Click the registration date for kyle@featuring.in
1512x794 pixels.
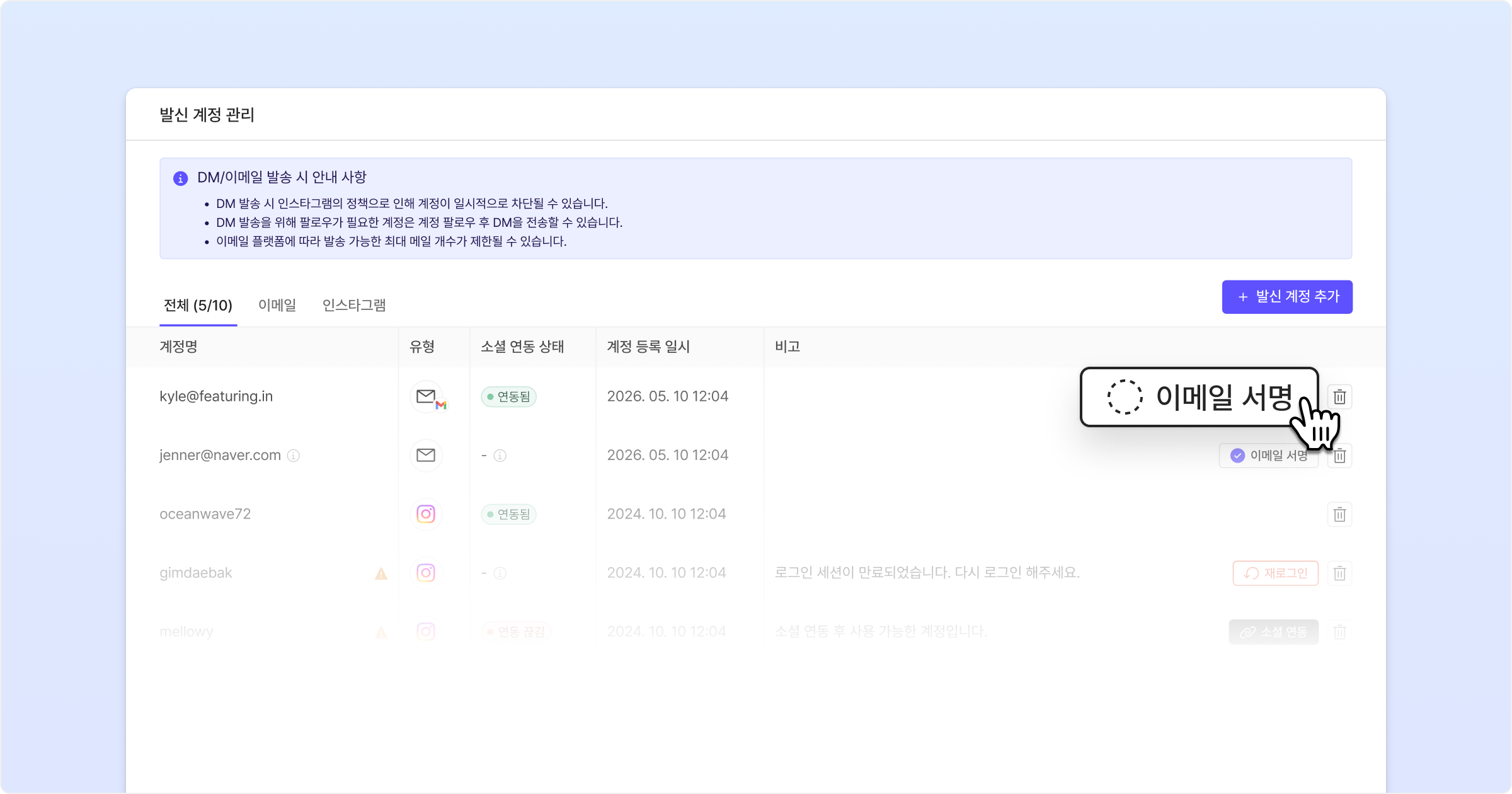[668, 396]
